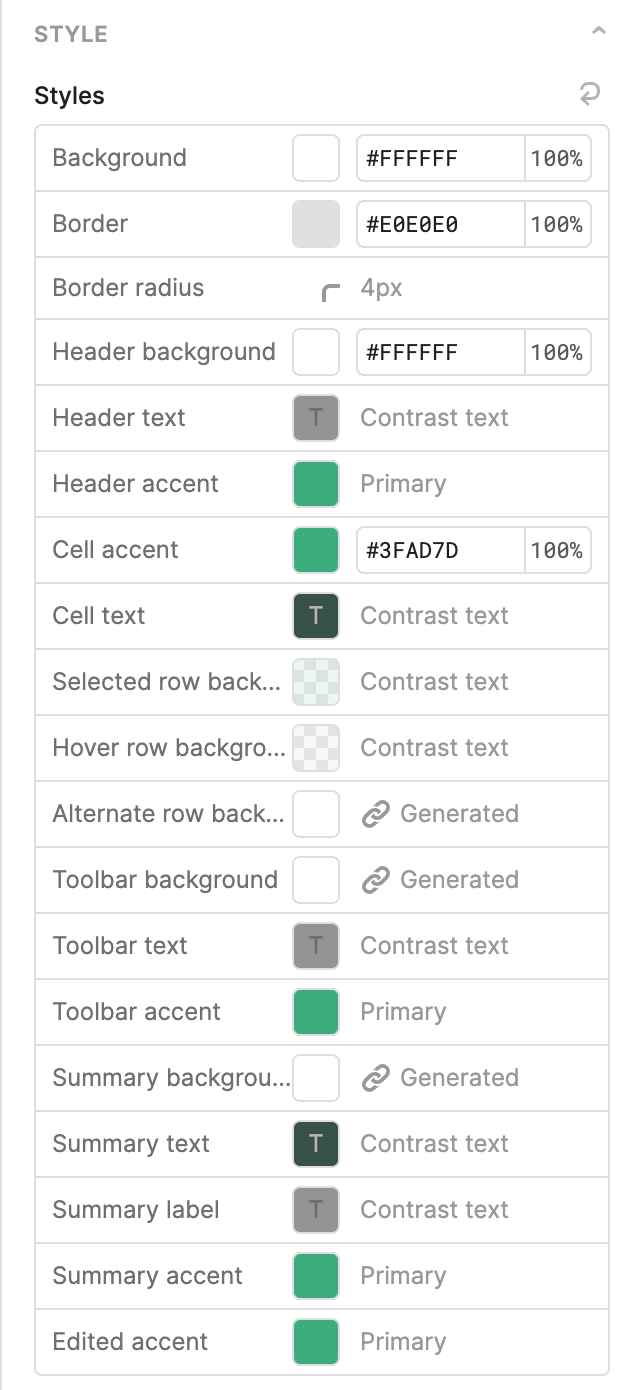Reset styles with the revert arrow icon
Image resolution: width=642 pixels, height=1390 pixels.
pyautogui.click(x=589, y=95)
